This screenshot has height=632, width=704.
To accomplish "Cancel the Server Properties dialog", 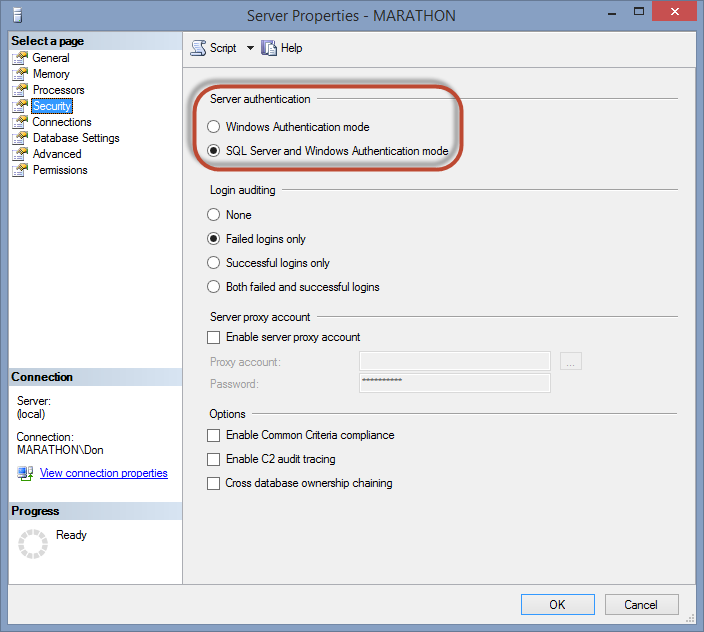I will pyautogui.click(x=641, y=605).
